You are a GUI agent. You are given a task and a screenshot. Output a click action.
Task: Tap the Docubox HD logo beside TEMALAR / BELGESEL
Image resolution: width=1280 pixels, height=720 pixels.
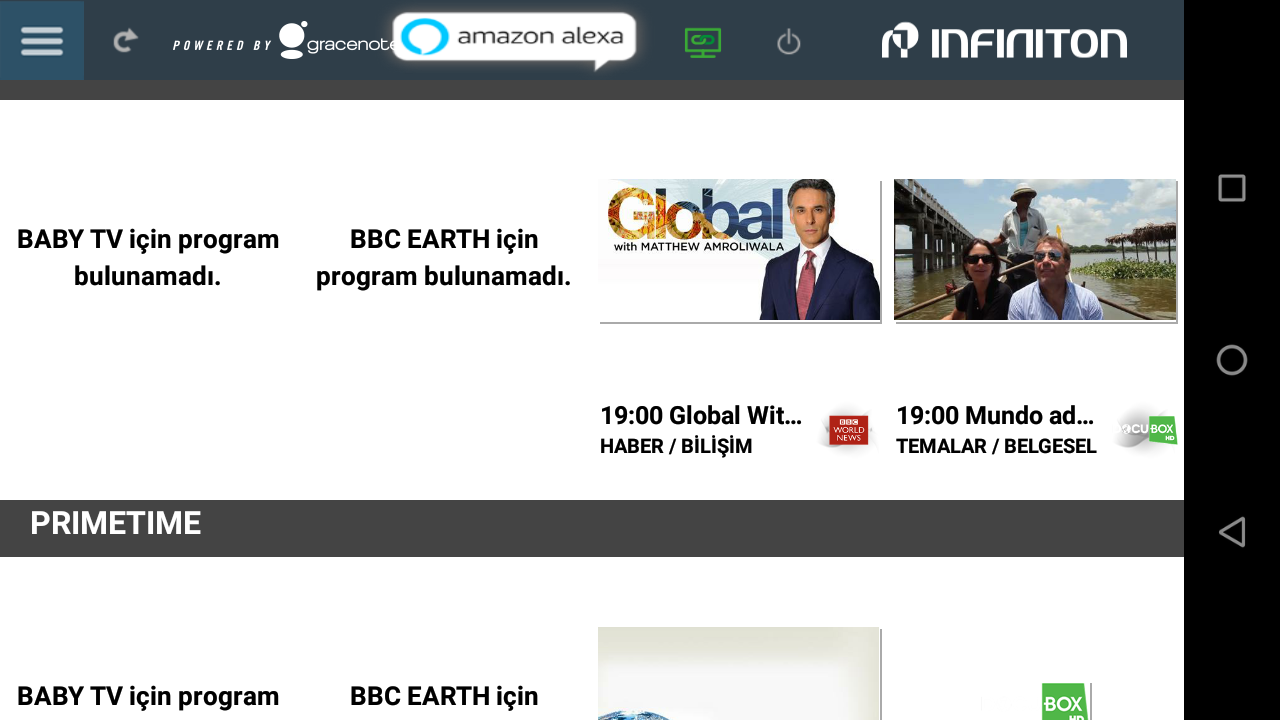tap(1146, 430)
